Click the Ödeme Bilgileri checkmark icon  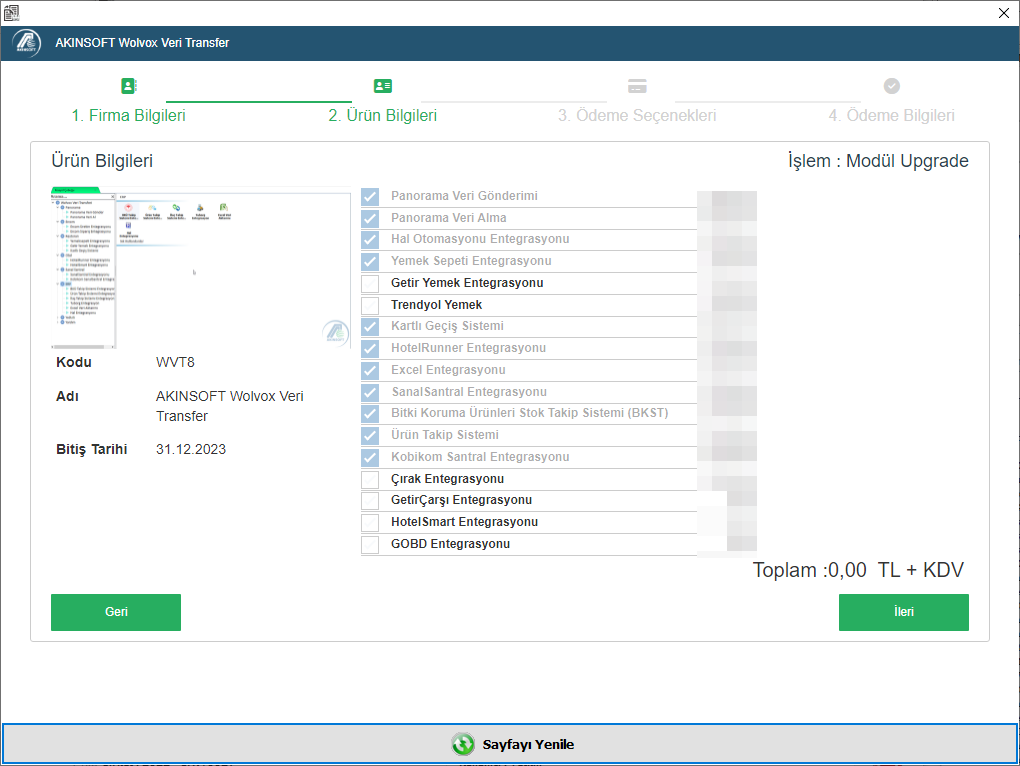(891, 86)
